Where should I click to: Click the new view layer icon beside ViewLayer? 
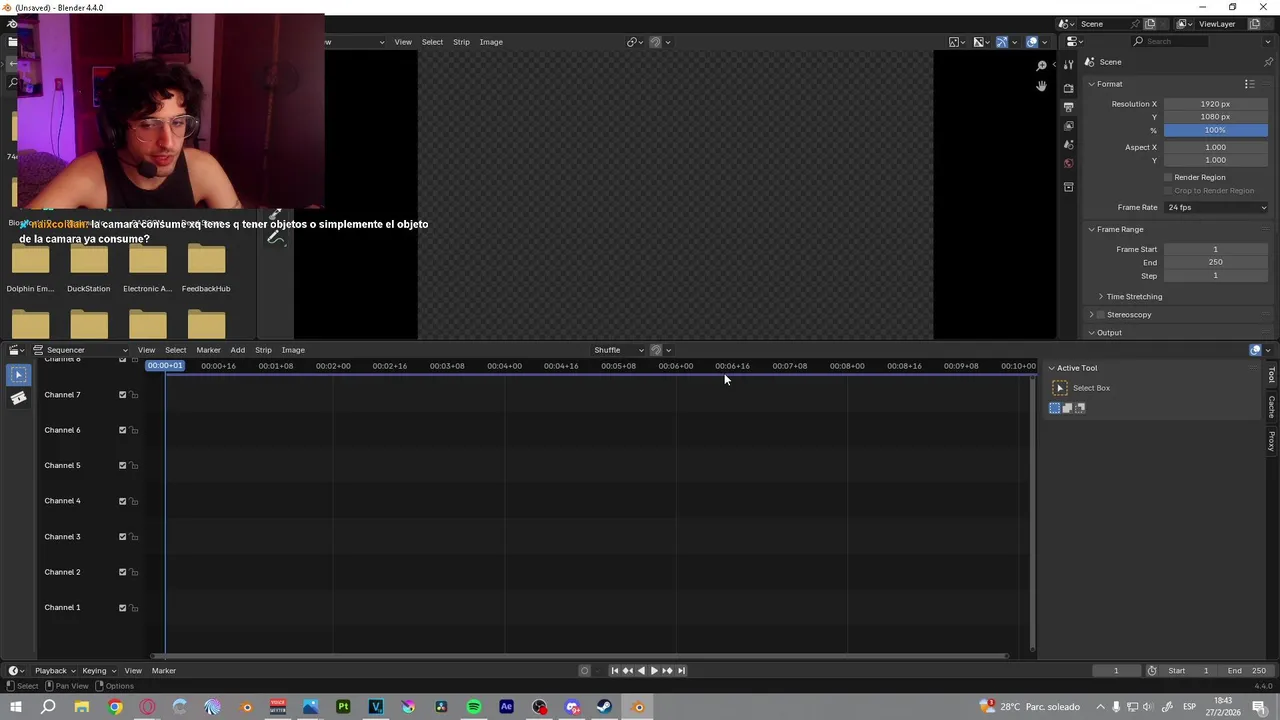[x=1255, y=24]
